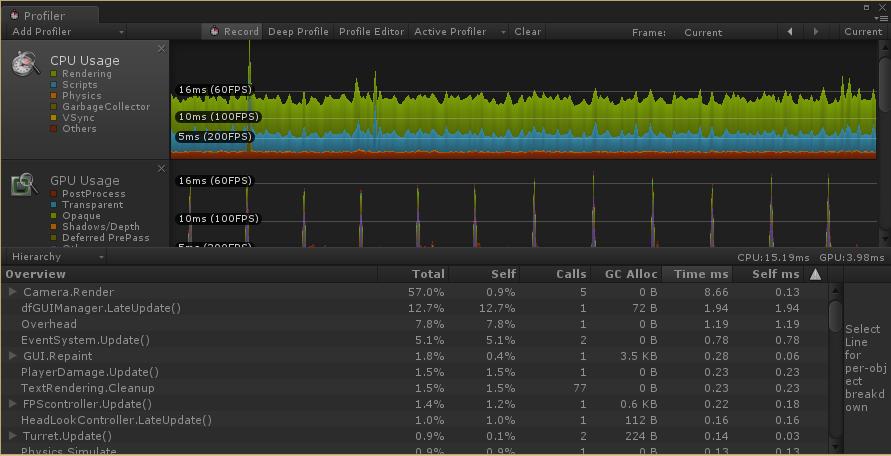Screen dimensions: 891x456
Task: Sort by the Time ms column header
Action: [698, 275]
